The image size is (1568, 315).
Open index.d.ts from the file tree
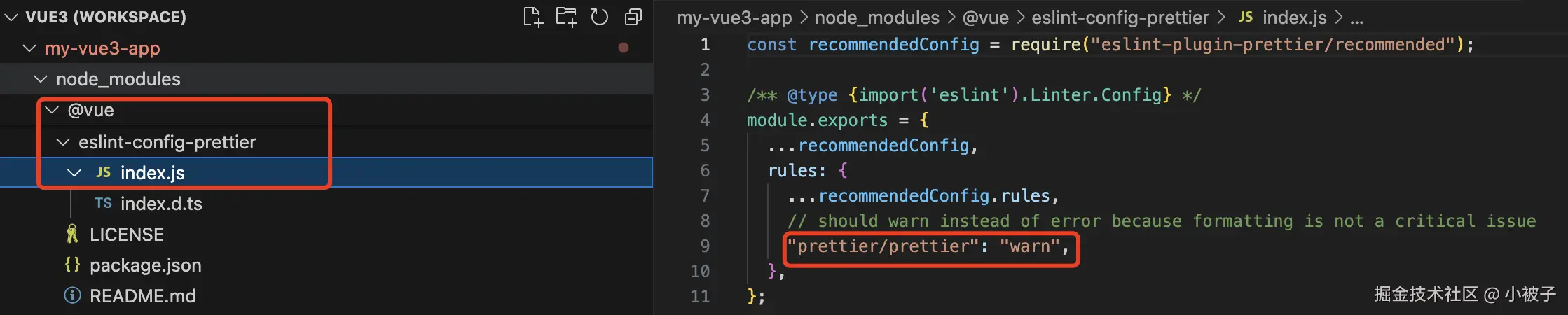coord(161,204)
